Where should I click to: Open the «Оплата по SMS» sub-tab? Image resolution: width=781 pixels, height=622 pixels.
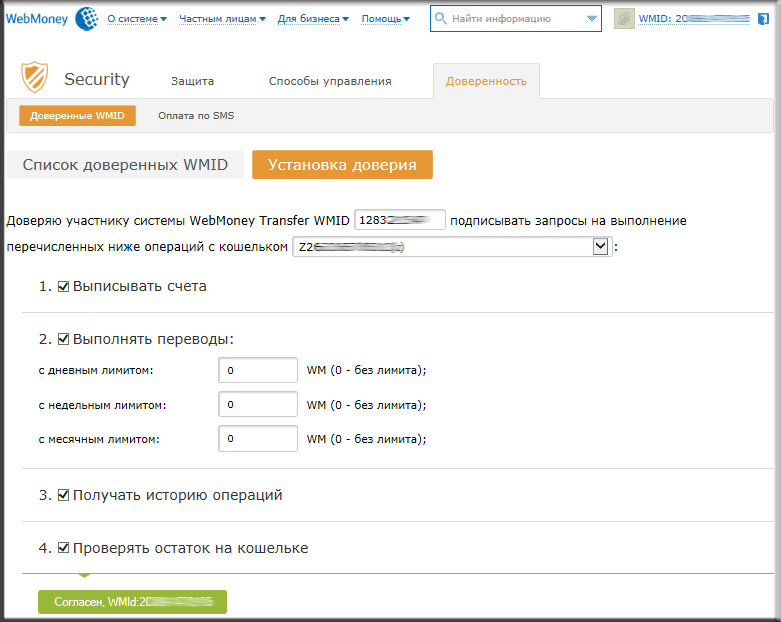196,116
